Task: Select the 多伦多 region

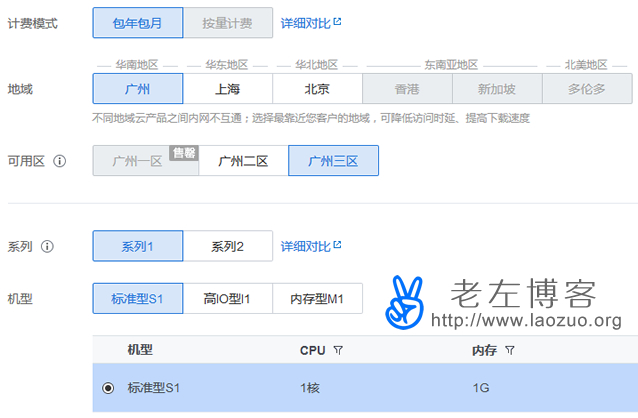Action: (x=587, y=88)
